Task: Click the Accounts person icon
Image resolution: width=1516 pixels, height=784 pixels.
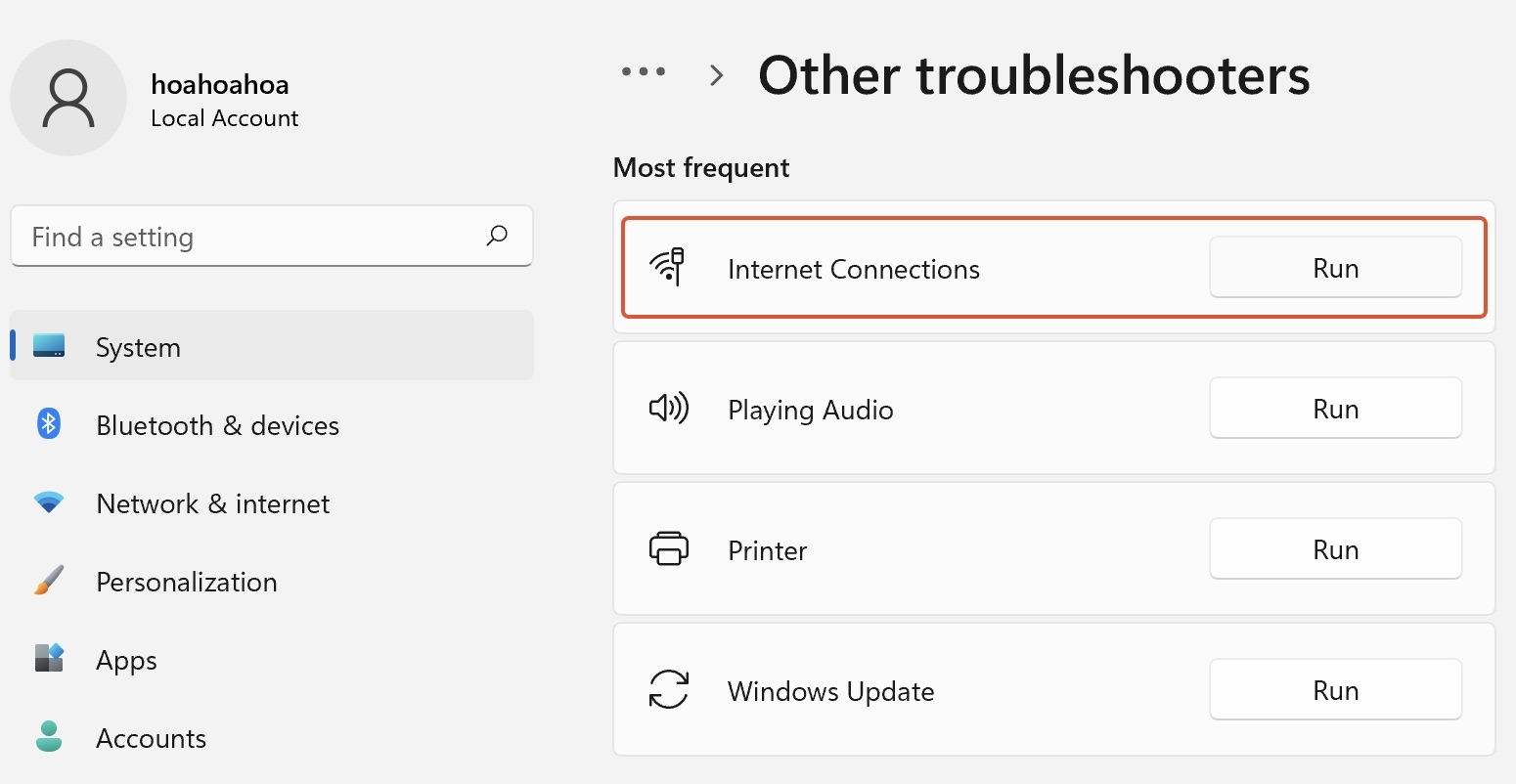Action: [x=48, y=737]
